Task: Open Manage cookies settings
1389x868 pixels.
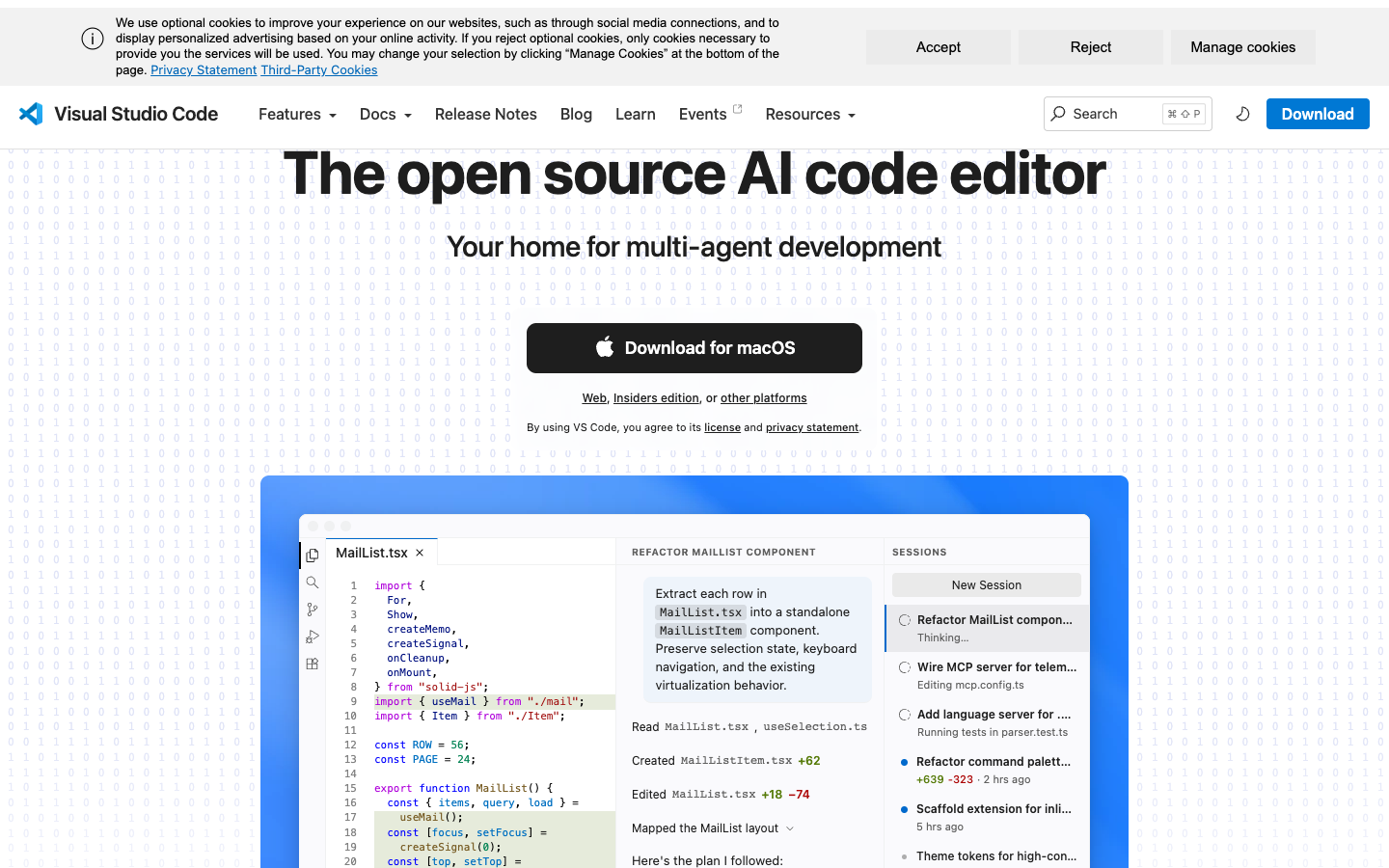Action: point(1243,47)
